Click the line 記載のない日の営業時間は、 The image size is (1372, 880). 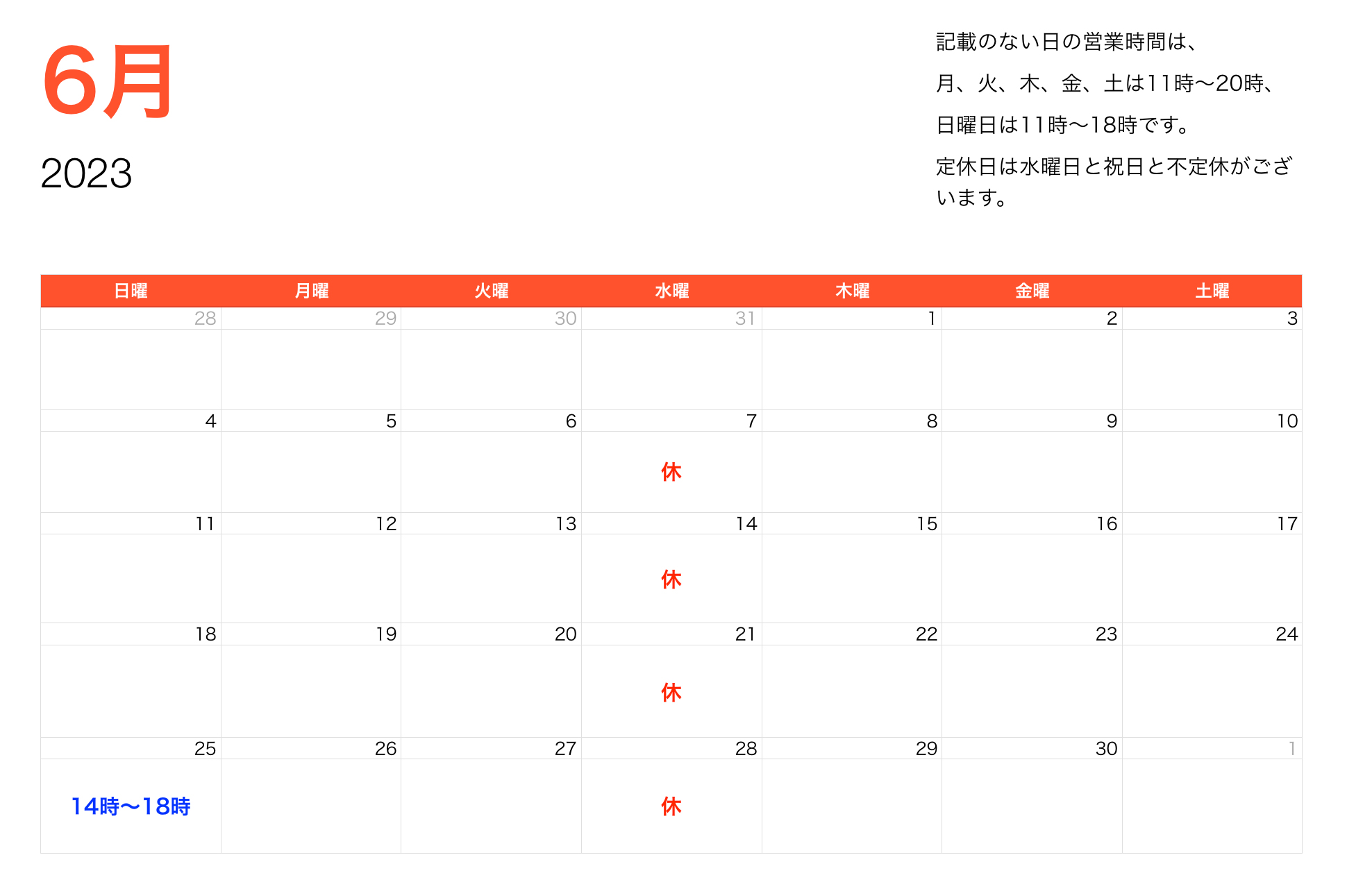[1066, 42]
